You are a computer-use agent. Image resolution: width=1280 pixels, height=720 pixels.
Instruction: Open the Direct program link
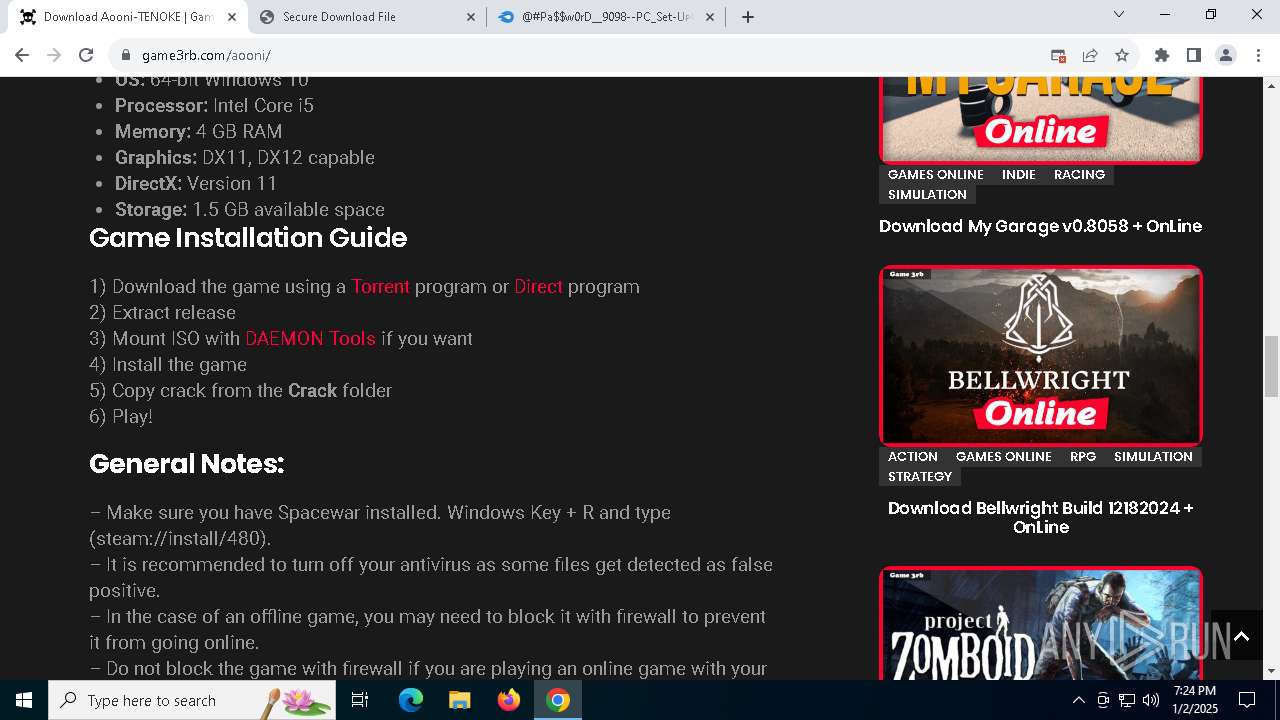coord(538,286)
